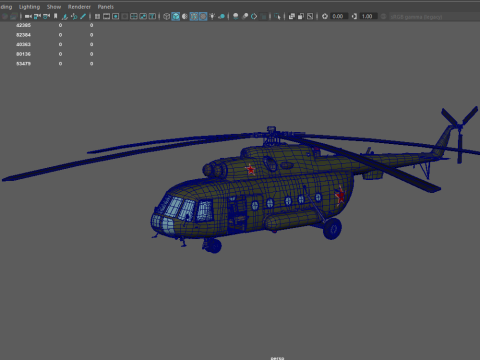Click the X-Ray Joints icon
Viewport: 480px width, 360px height.
click(310, 16)
